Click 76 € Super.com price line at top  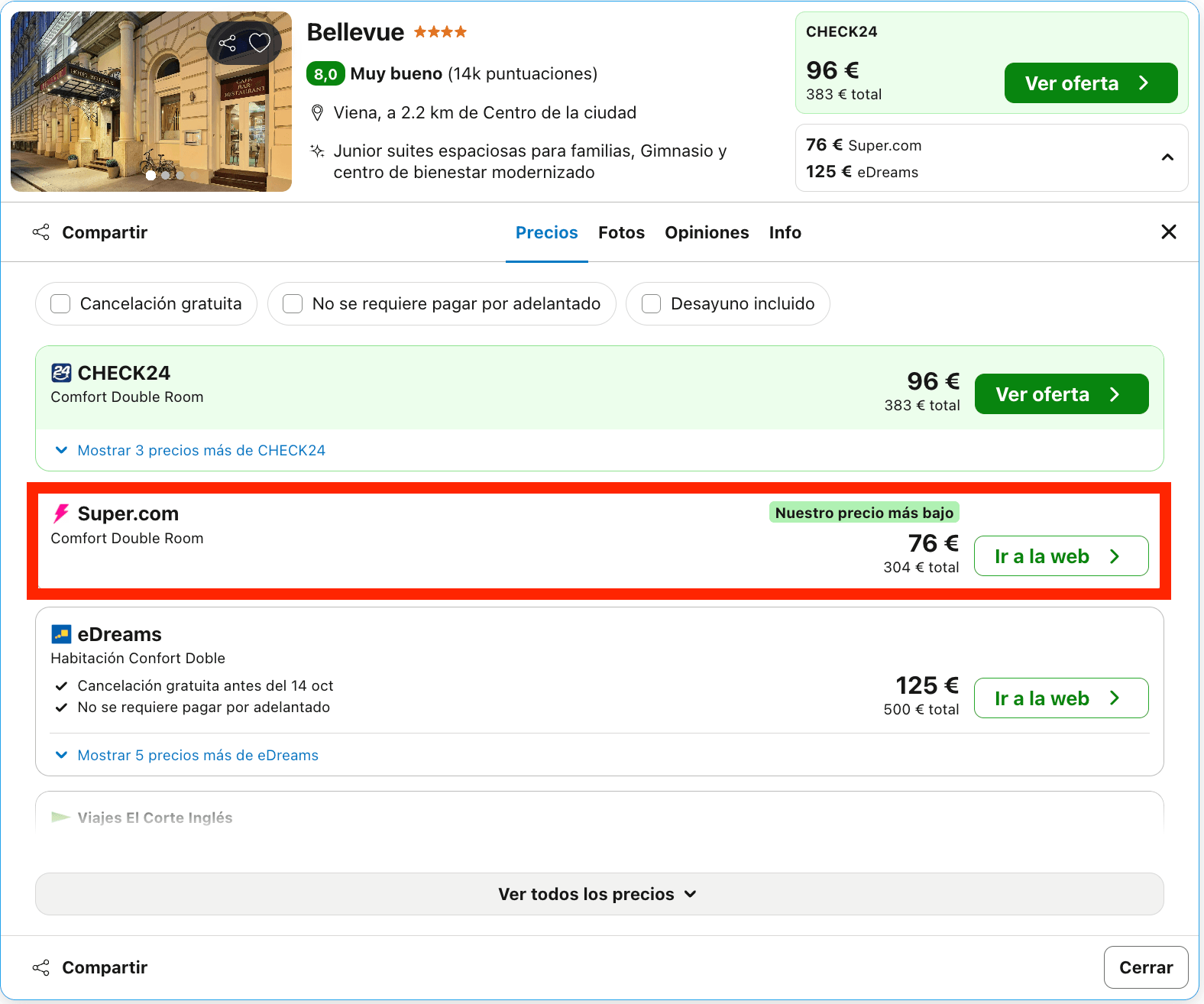click(x=864, y=145)
